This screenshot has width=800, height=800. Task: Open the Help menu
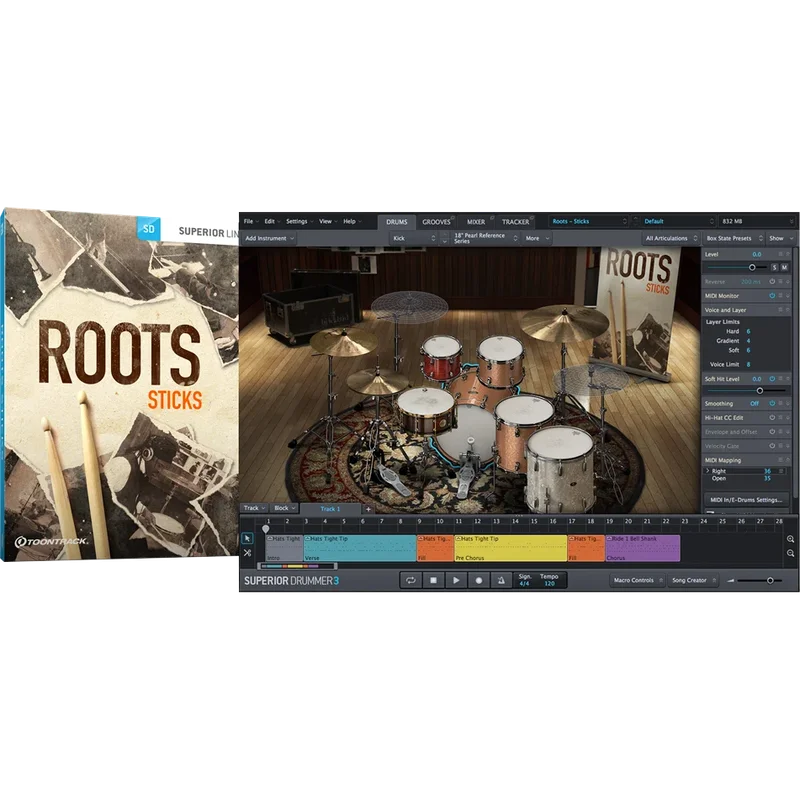pos(352,221)
